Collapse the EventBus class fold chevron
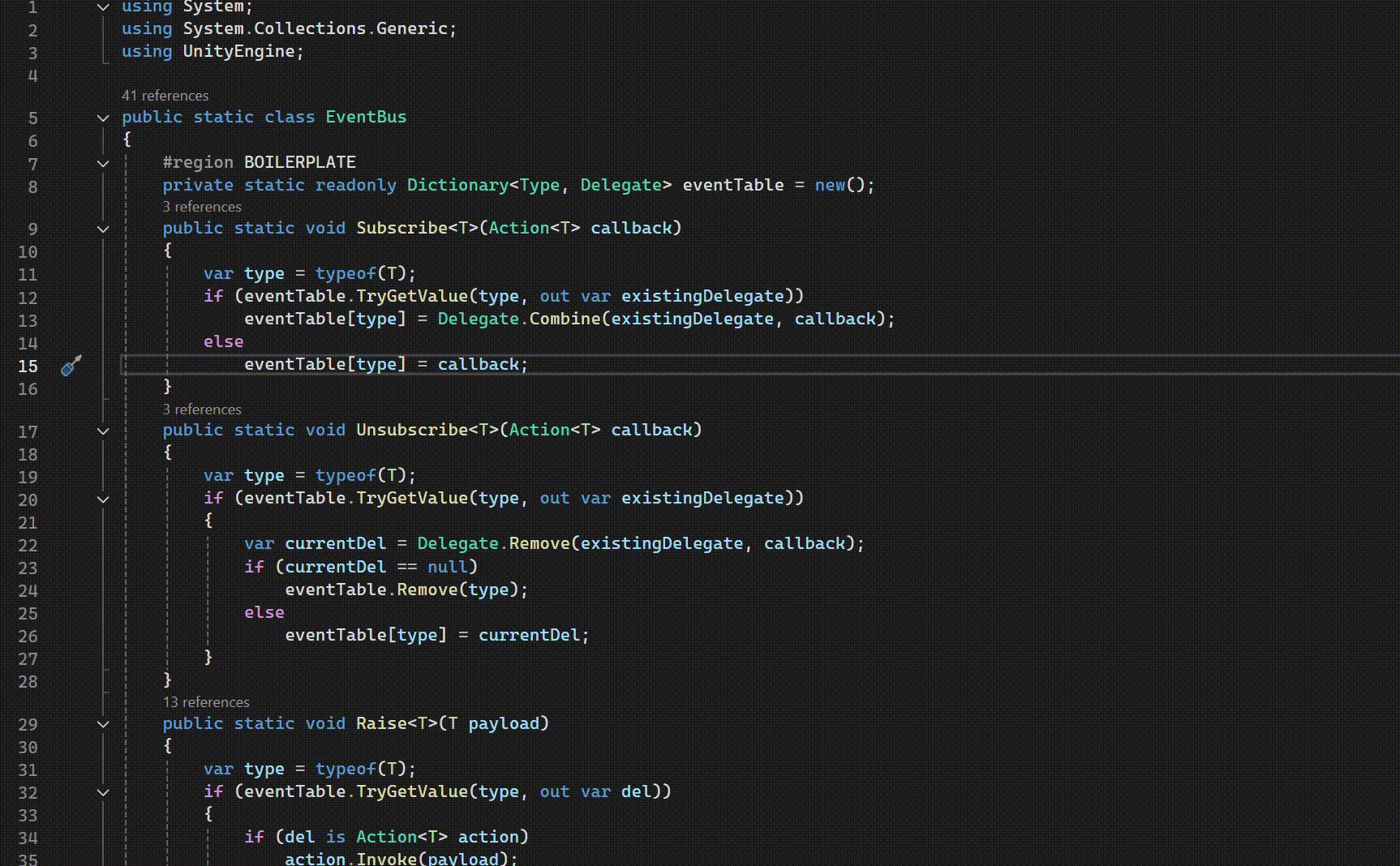1400x866 pixels. tap(103, 118)
